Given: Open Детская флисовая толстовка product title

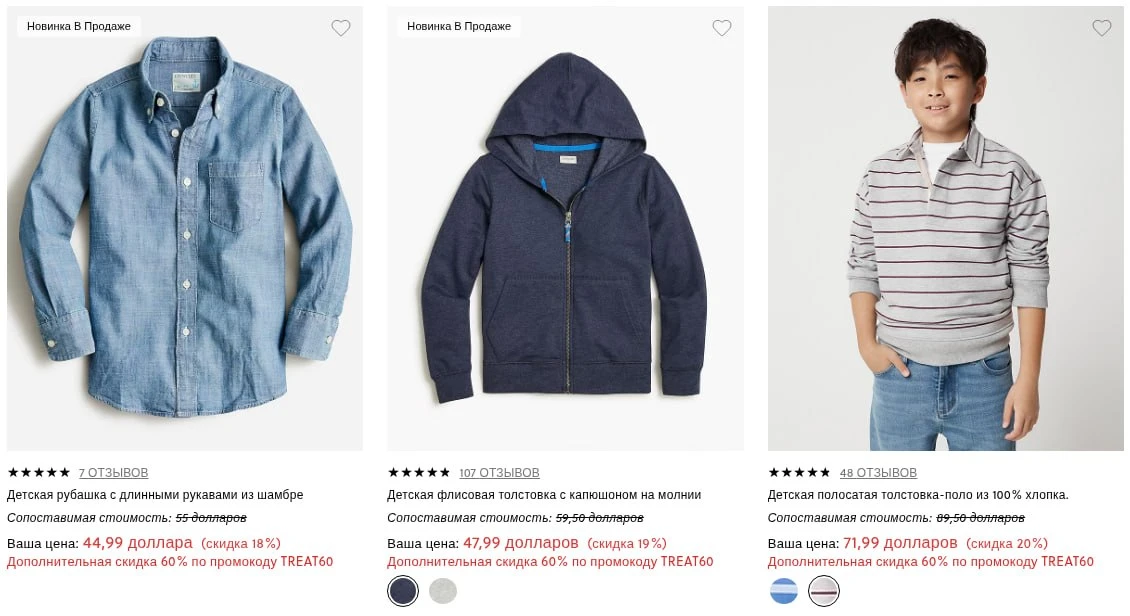Looking at the screenshot, I should click(544, 495).
